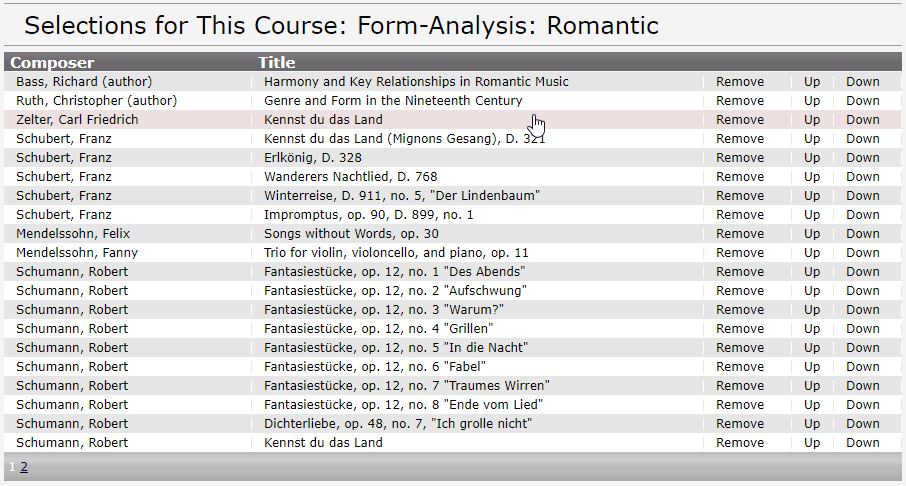This screenshot has height=486, width=906.
Task: Remove Harmony and Key Relationships in Romantic Music
Action: click(740, 81)
